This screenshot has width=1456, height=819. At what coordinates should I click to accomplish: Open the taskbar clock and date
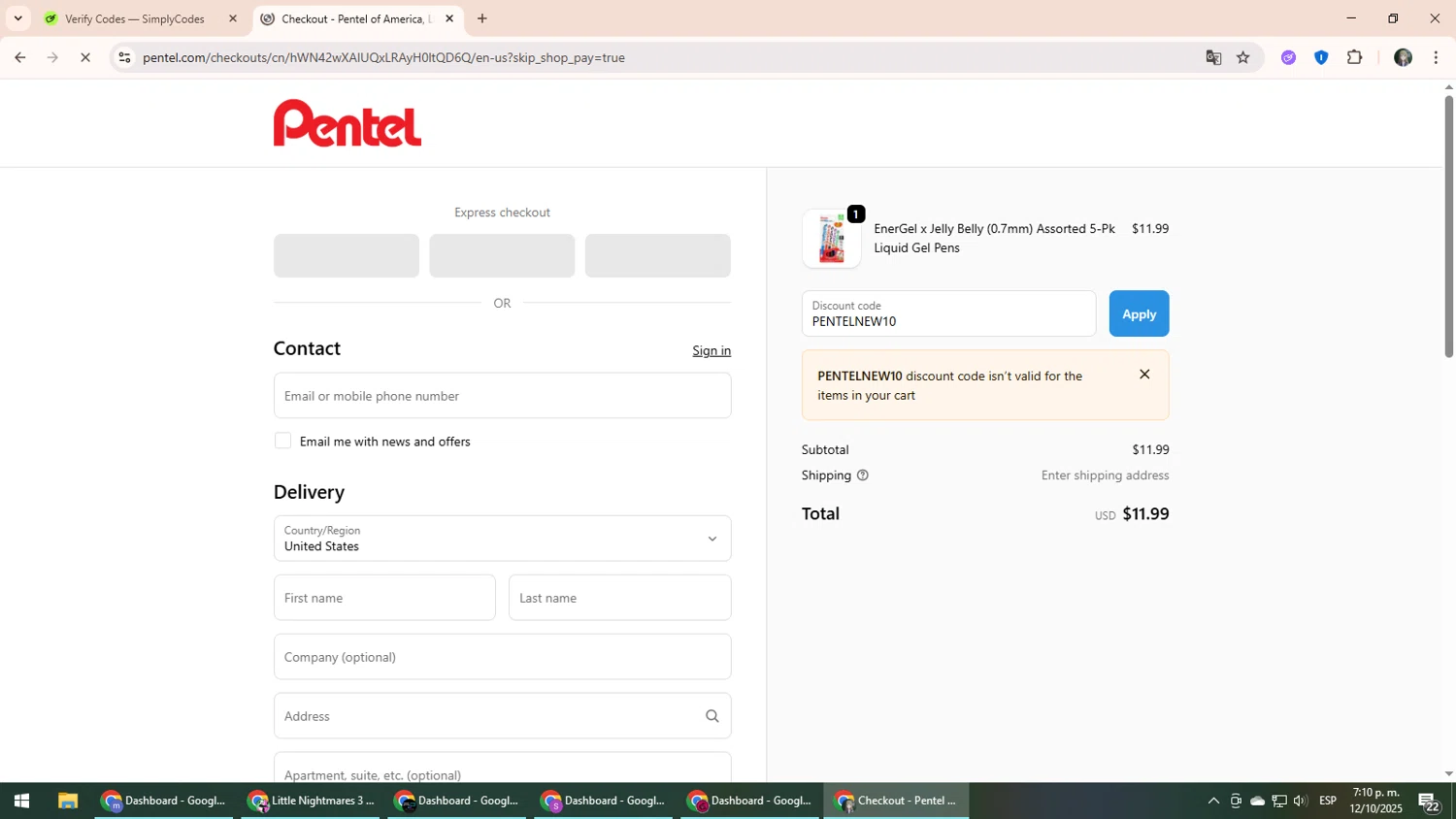tap(1375, 801)
